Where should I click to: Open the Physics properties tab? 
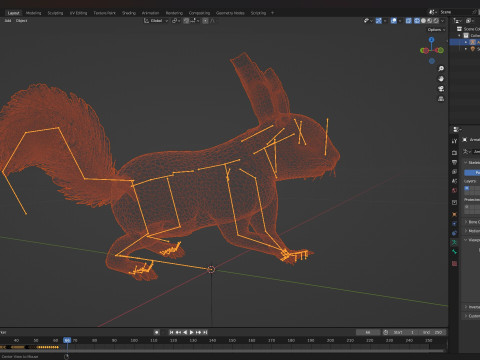(x=454, y=224)
